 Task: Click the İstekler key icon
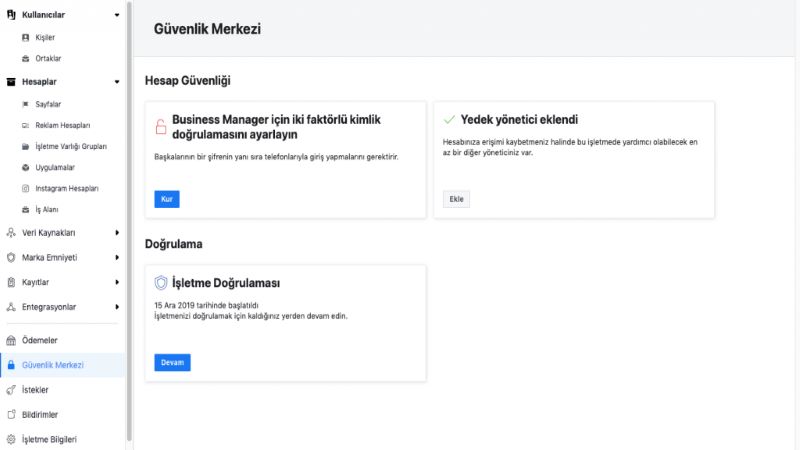coord(11,390)
